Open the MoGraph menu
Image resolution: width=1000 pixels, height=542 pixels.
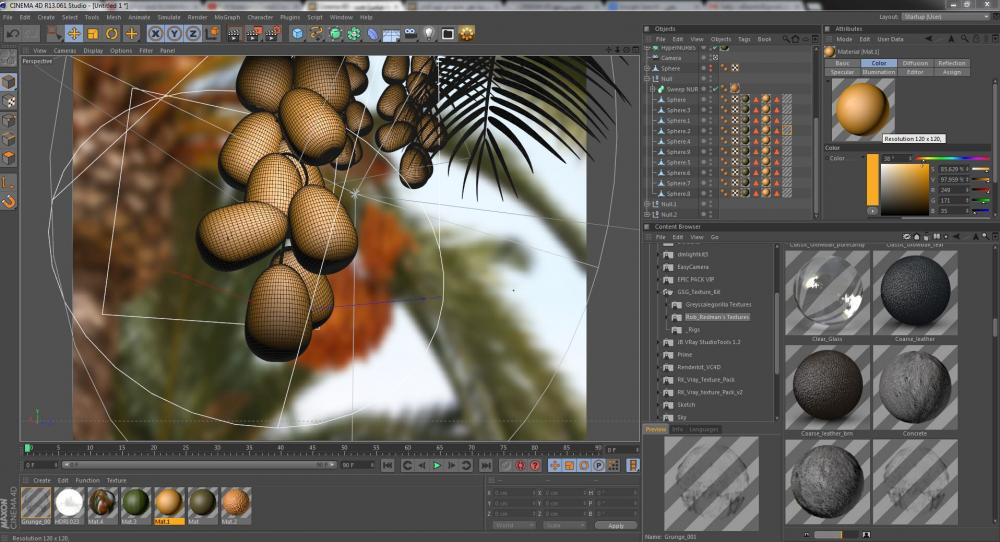[x=227, y=17]
